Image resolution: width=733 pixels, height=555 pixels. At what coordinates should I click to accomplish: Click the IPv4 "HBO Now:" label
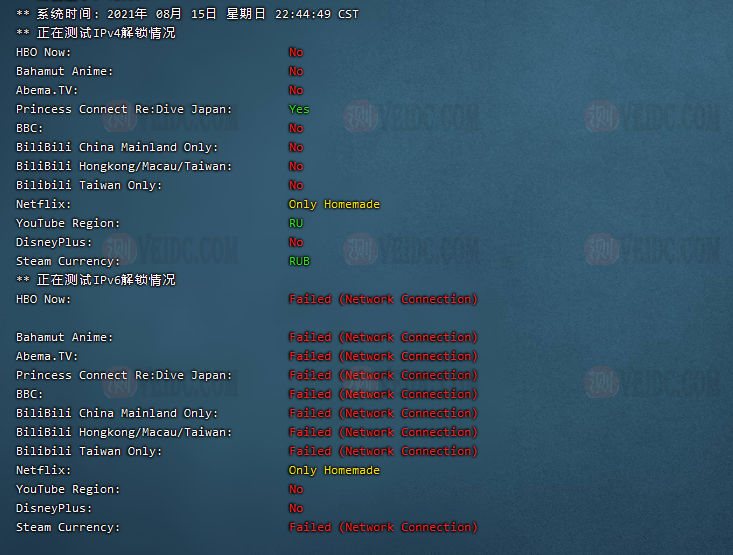(43, 52)
